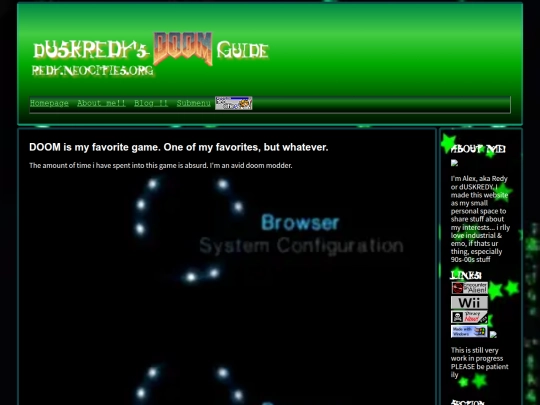
Task: Click the DOOM logo in the header
Action: [183, 49]
